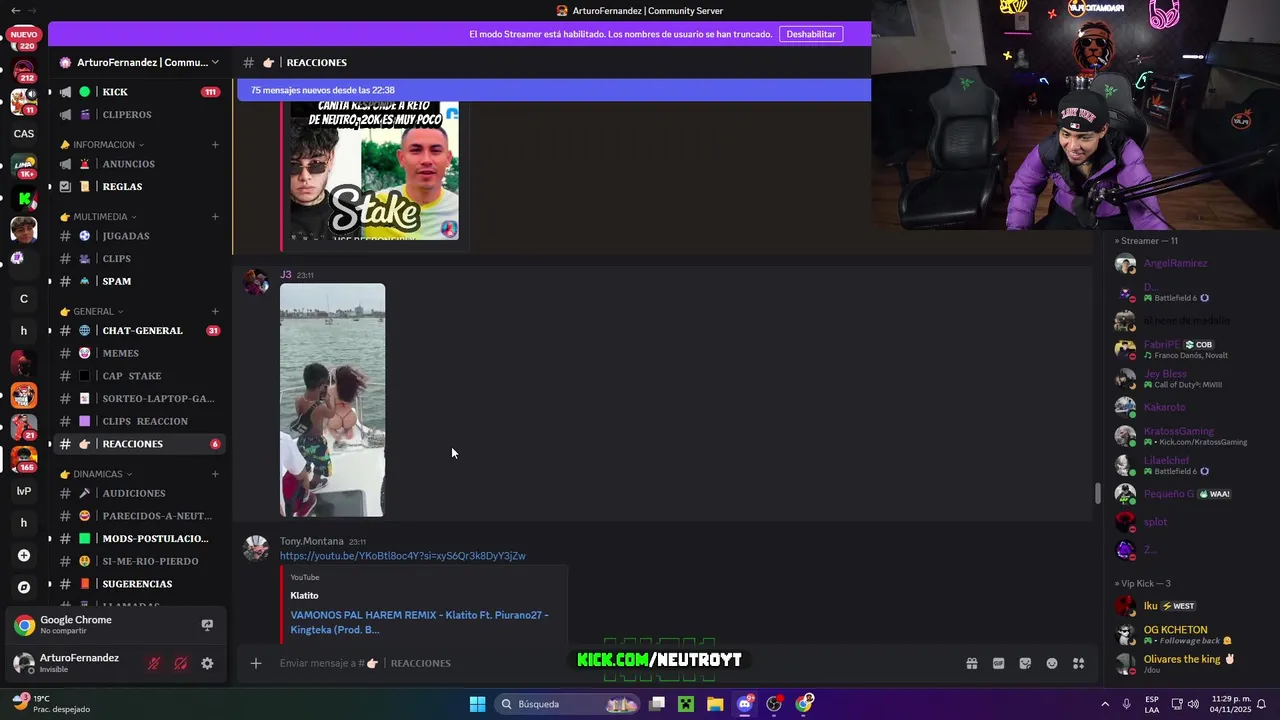The image size is (1280, 720).
Task: Open the SPAM channel
Action: coord(139,281)
